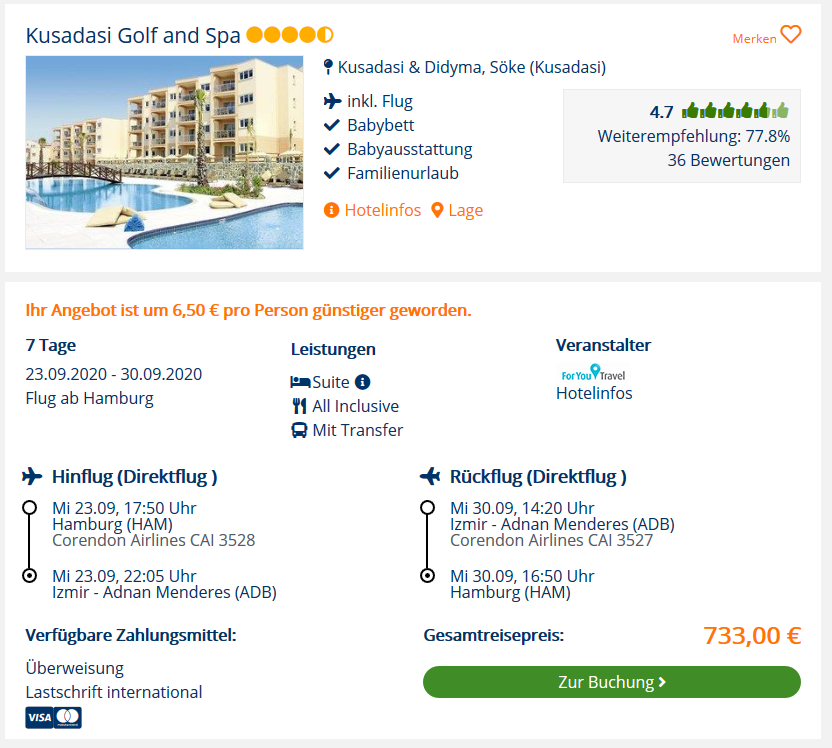Click the Zur Buchung button
This screenshot has height=748, width=832.
611,682
